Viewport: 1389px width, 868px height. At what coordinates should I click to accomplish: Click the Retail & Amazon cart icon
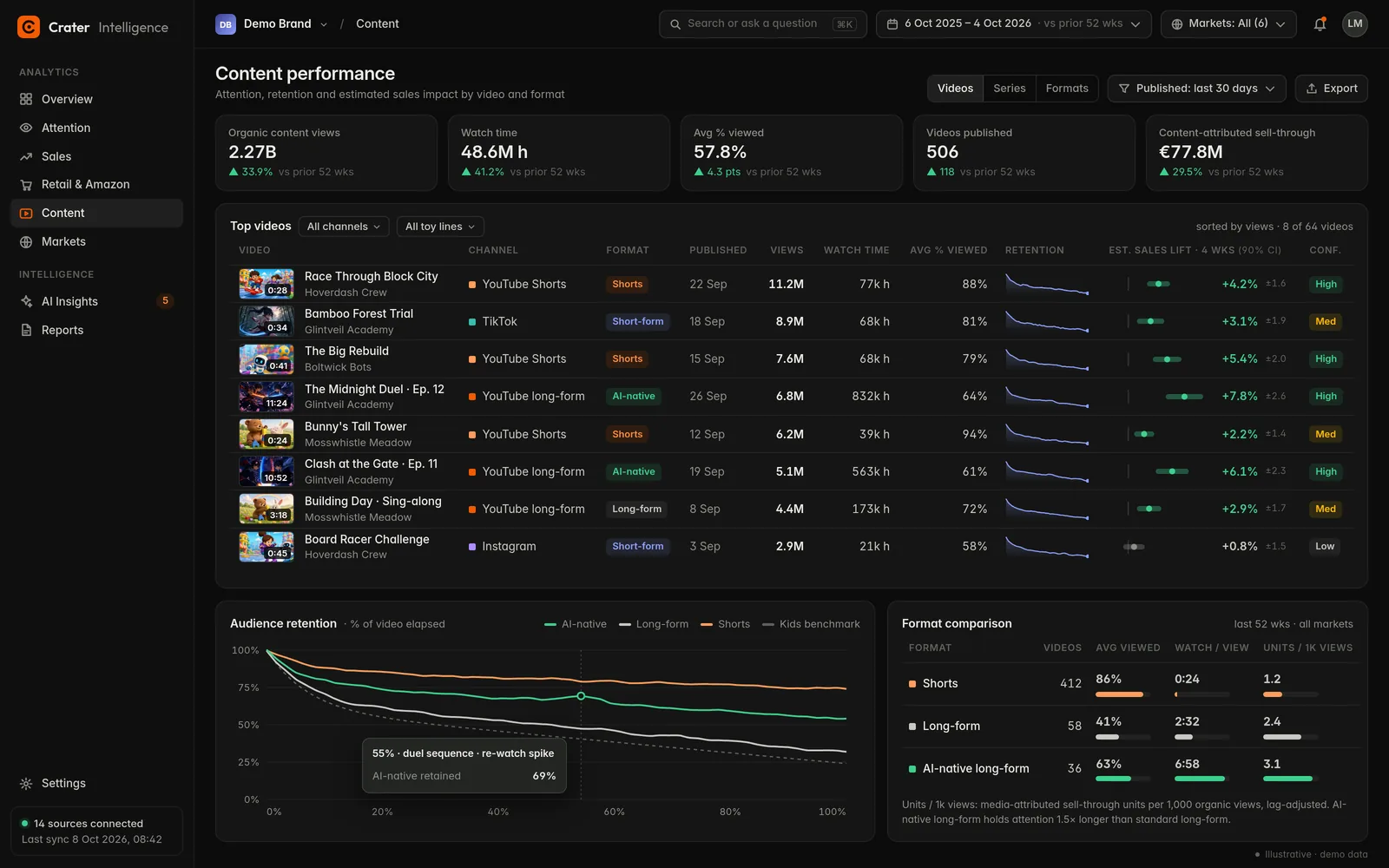coord(26,184)
